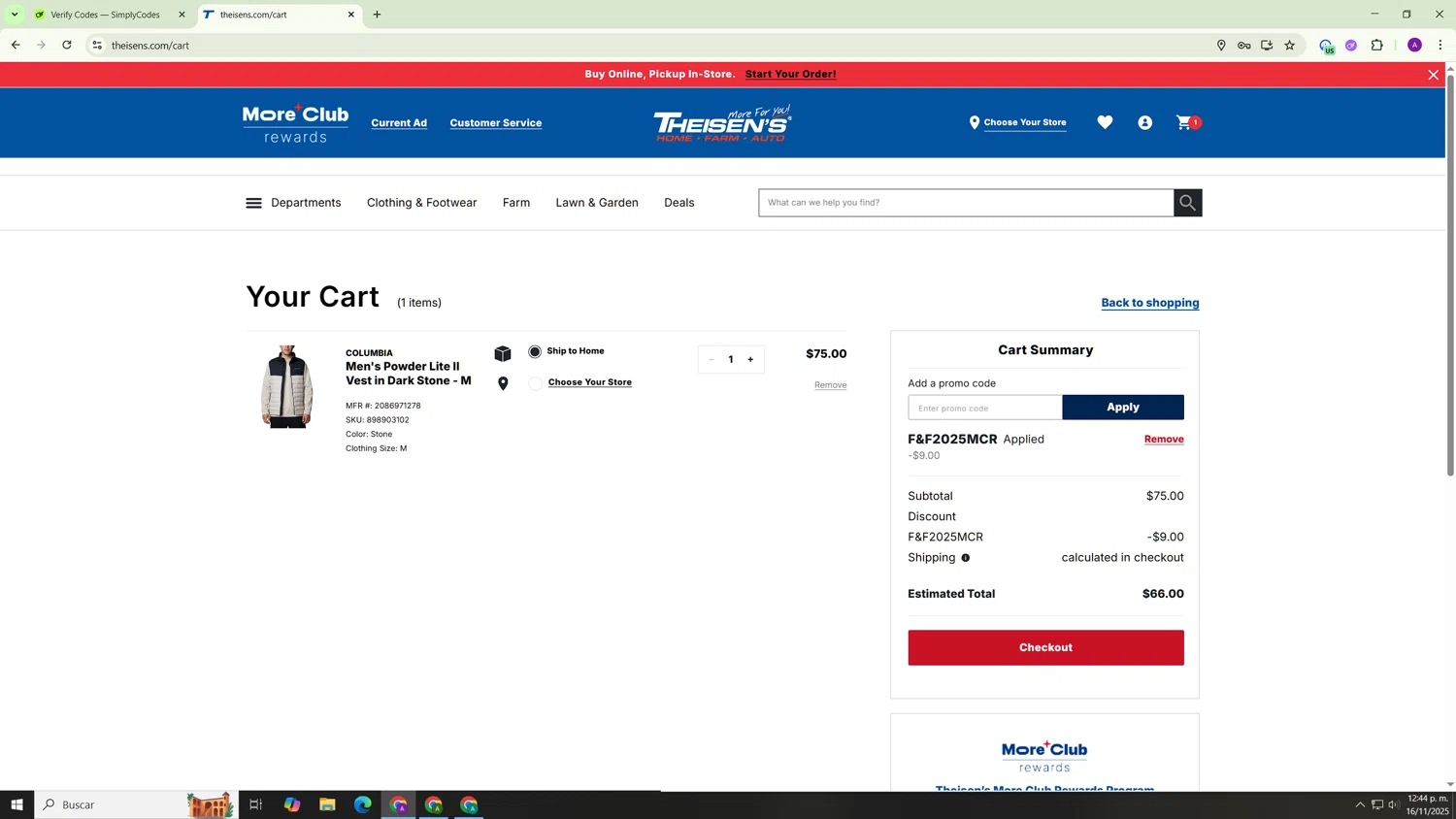Remove the F&F2025MCR promo code
Viewport: 1456px width, 819px height.
point(1164,440)
